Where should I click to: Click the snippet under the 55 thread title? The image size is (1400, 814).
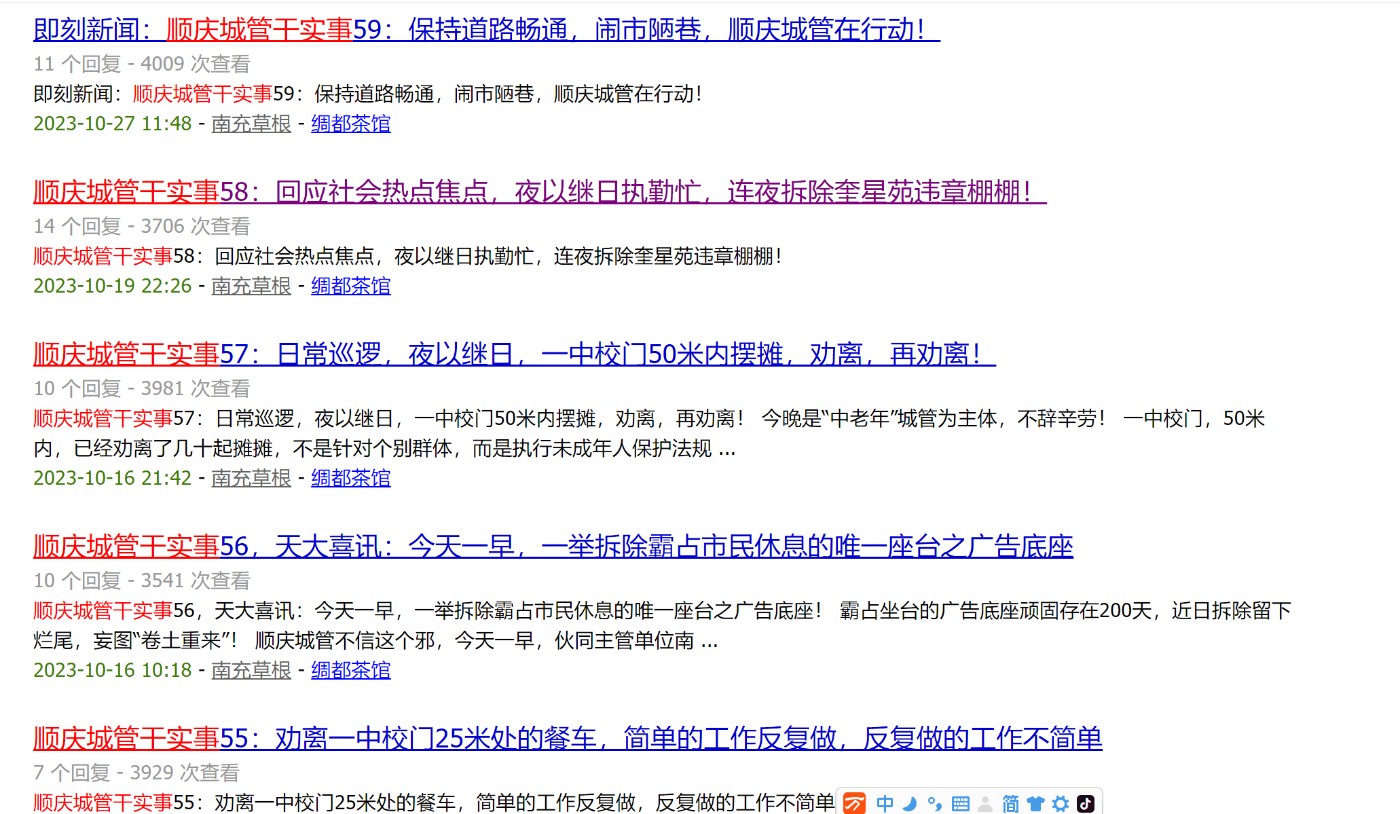point(434,802)
